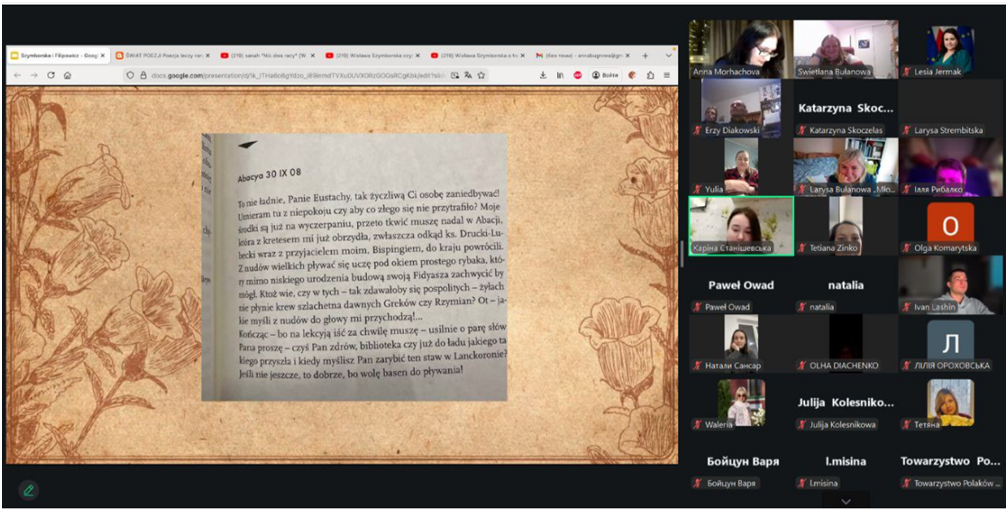Open a new browser tab
1008x512 pixels.
(x=645, y=55)
